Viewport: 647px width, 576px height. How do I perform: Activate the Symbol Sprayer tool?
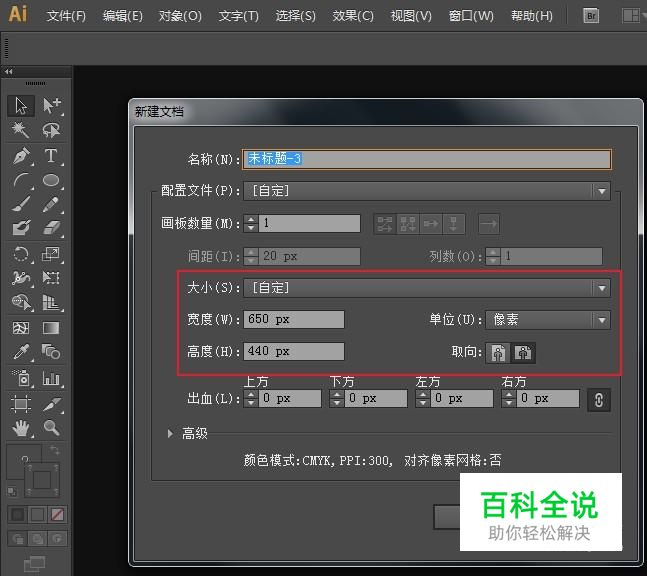(x=21, y=378)
